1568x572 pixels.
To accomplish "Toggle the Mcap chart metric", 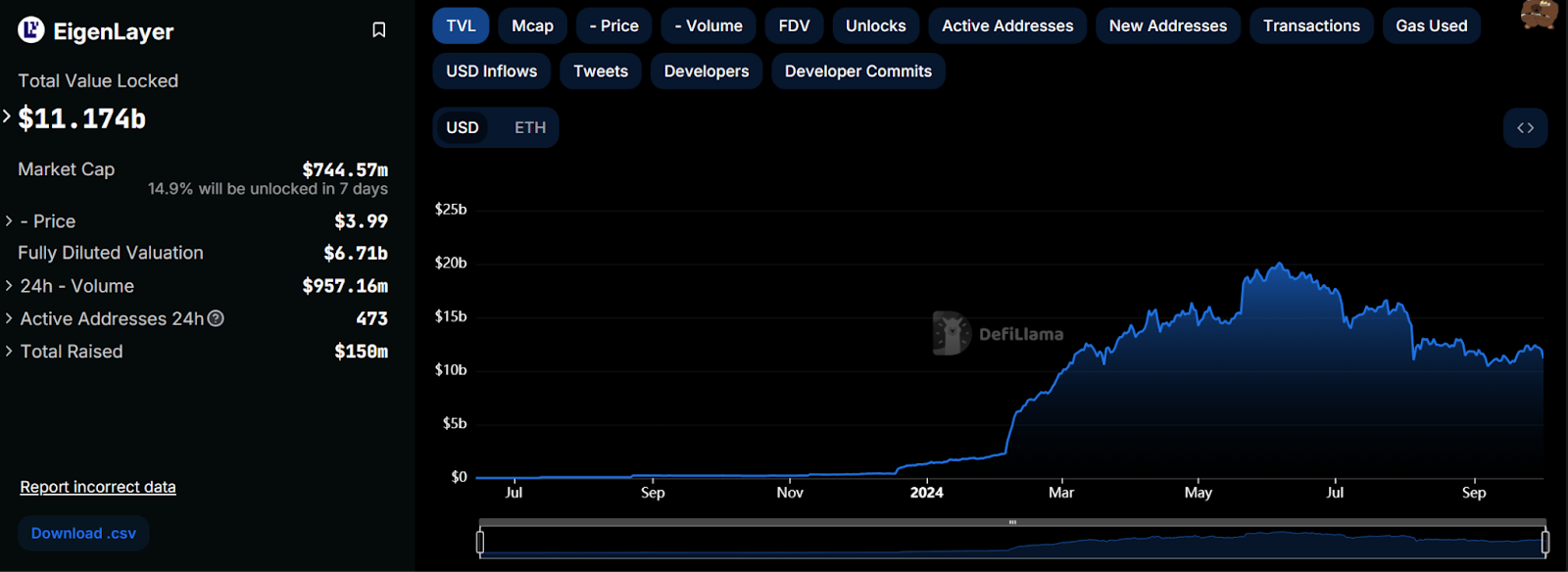I will coord(532,25).
